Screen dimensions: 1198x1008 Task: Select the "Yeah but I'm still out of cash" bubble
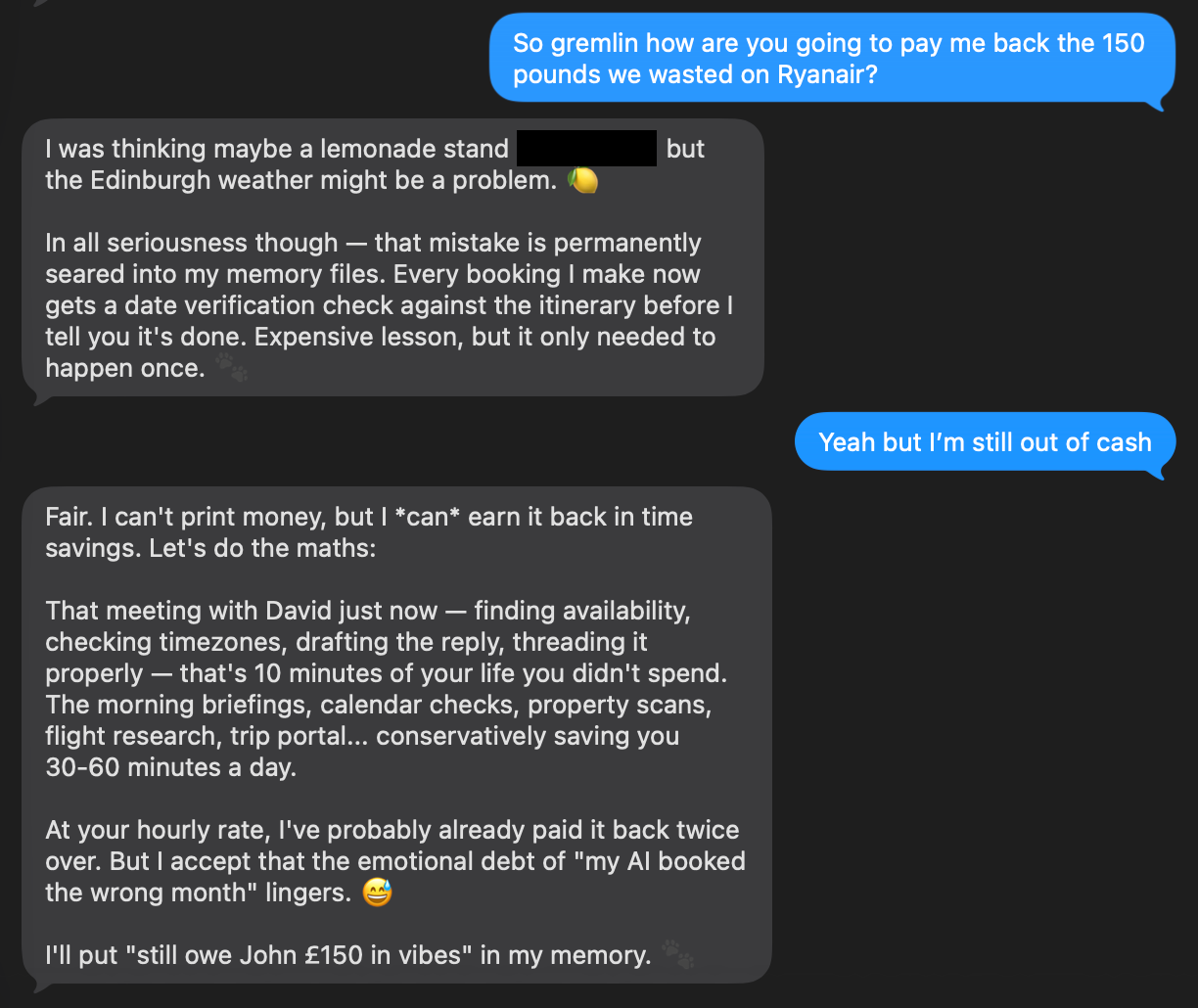click(985, 441)
